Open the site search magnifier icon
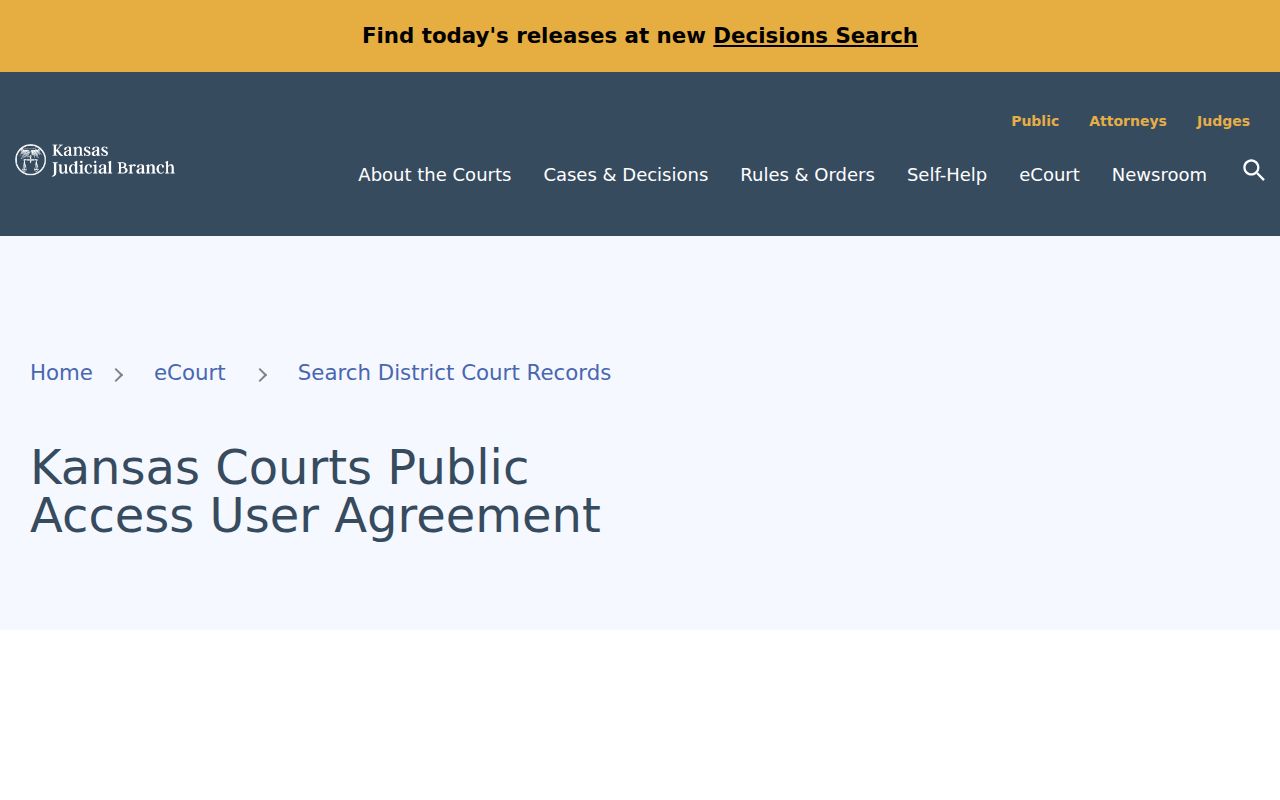 (x=1253, y=170)
